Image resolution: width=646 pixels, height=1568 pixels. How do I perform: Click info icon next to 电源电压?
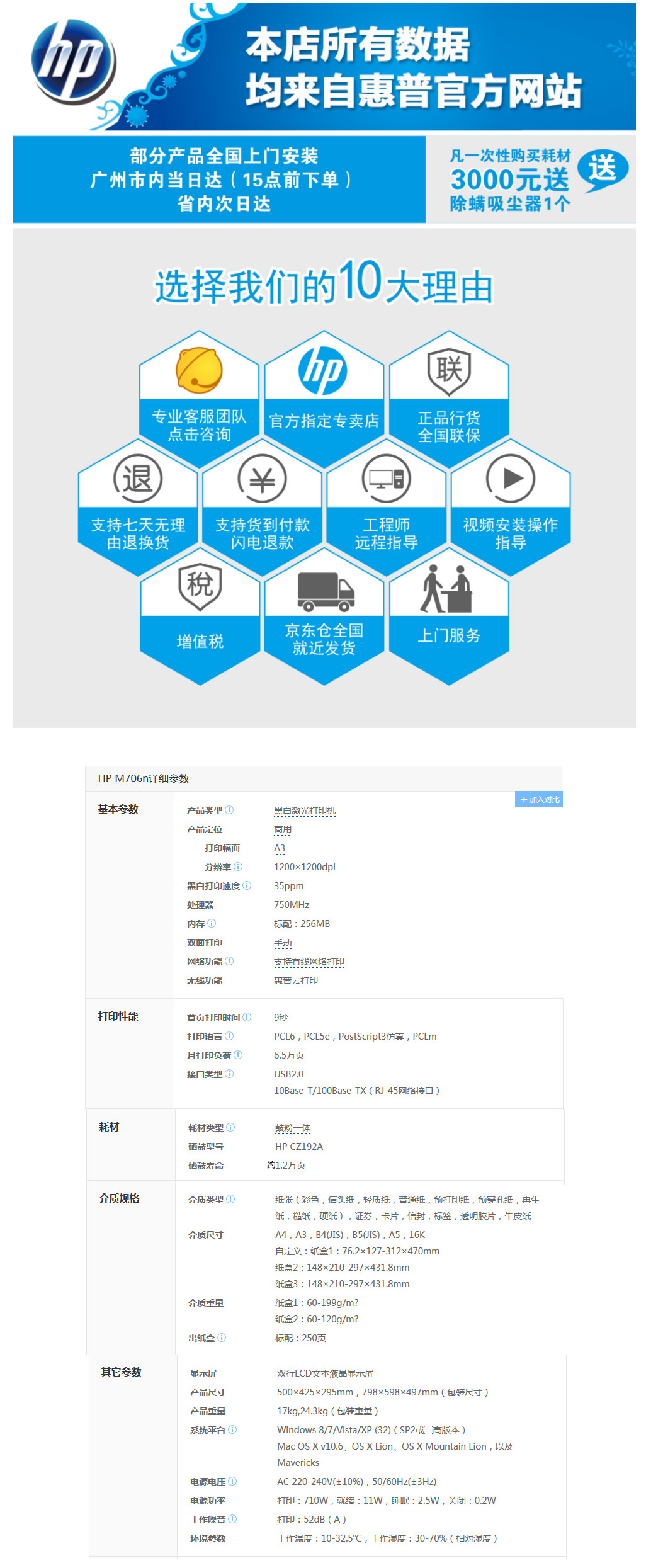point(232,1481)
